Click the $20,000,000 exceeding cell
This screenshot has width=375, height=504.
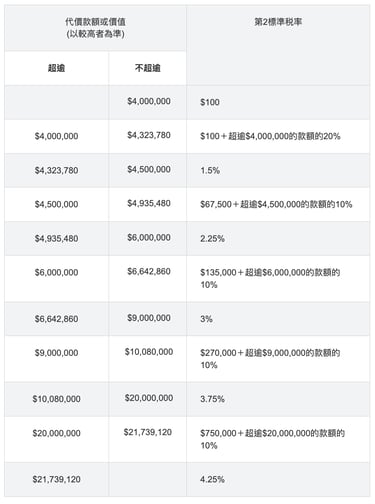pyautogui.click(x=56, y=439)
